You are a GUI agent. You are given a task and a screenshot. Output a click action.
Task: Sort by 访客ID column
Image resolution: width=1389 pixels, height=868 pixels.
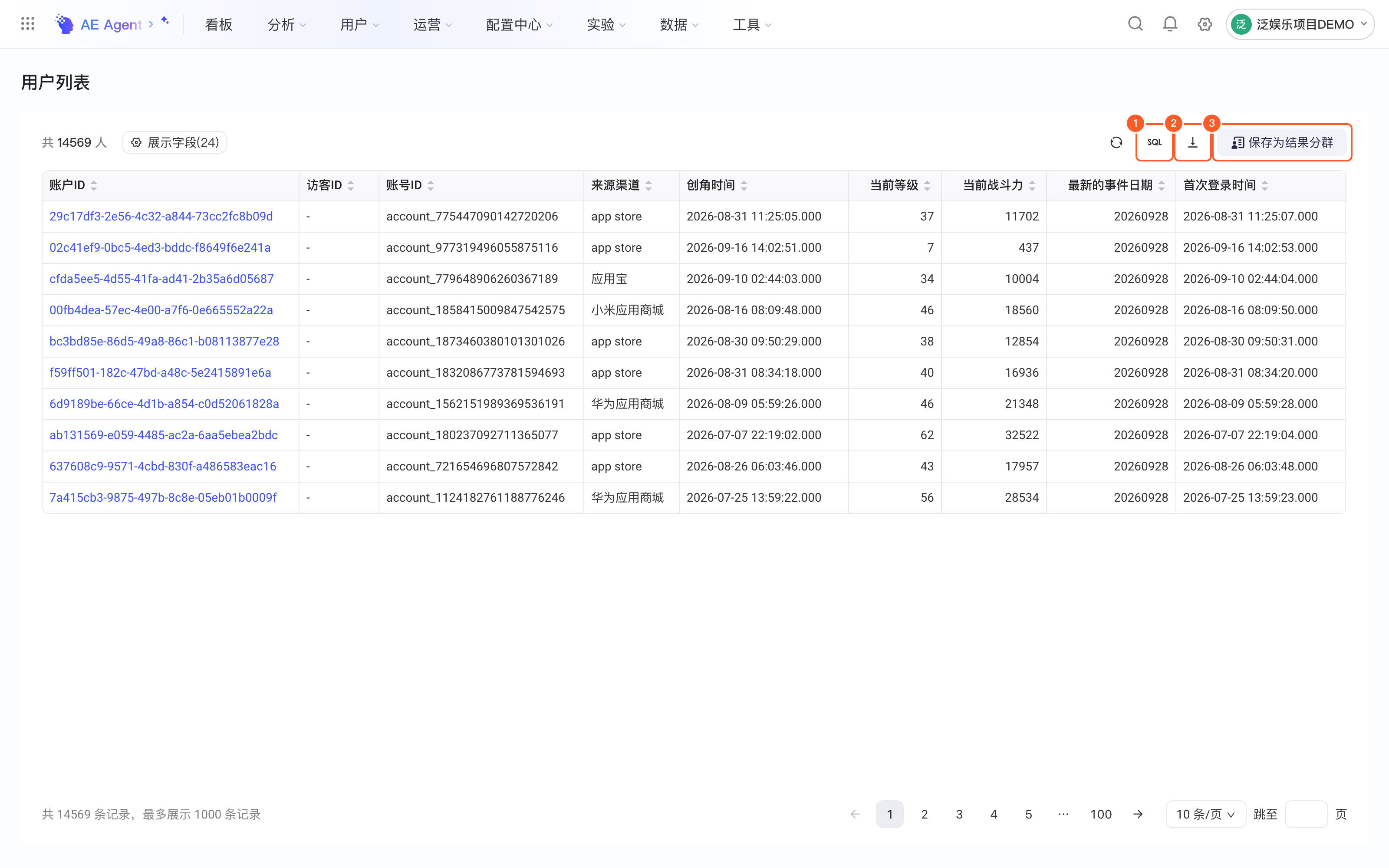[x=351, y=185]
